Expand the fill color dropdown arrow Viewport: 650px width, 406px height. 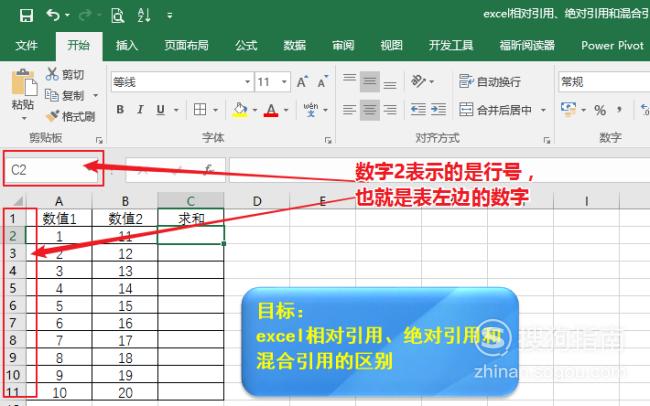[255, 110]
